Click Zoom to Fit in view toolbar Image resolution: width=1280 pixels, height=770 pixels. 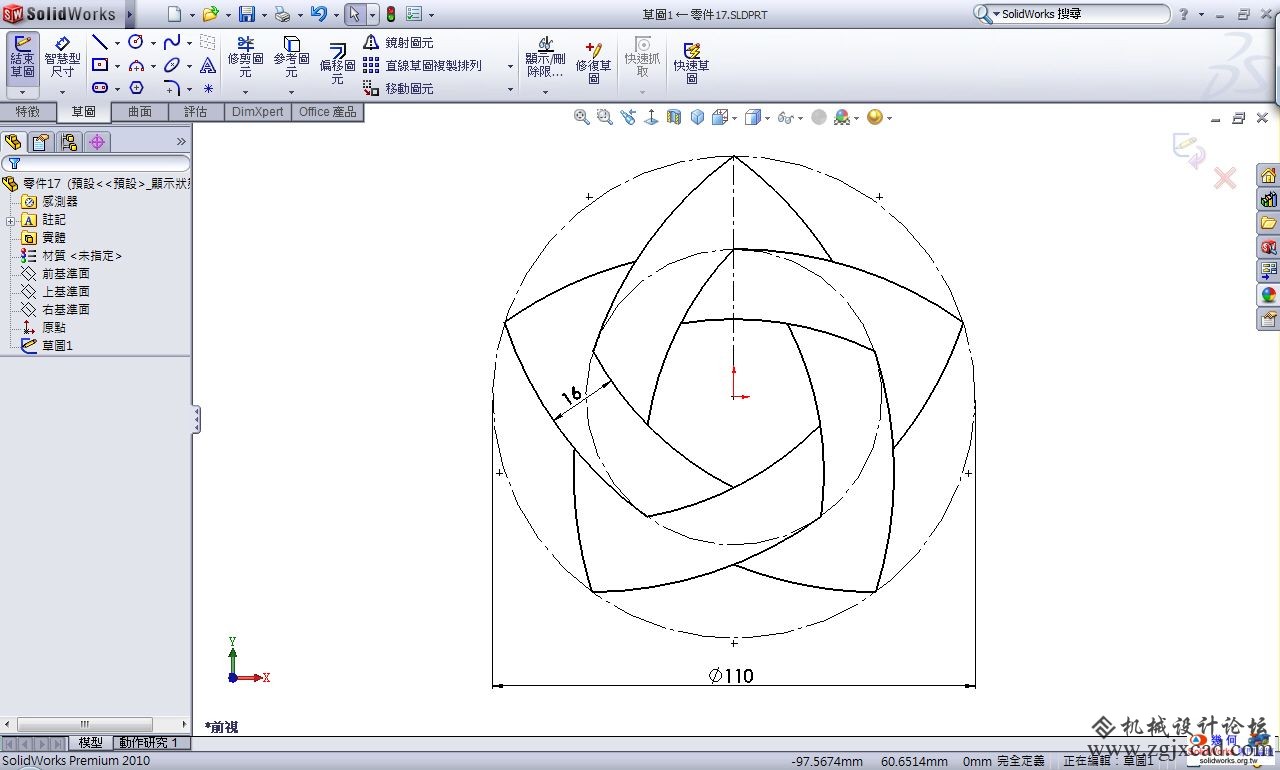(x=581, y=117)
